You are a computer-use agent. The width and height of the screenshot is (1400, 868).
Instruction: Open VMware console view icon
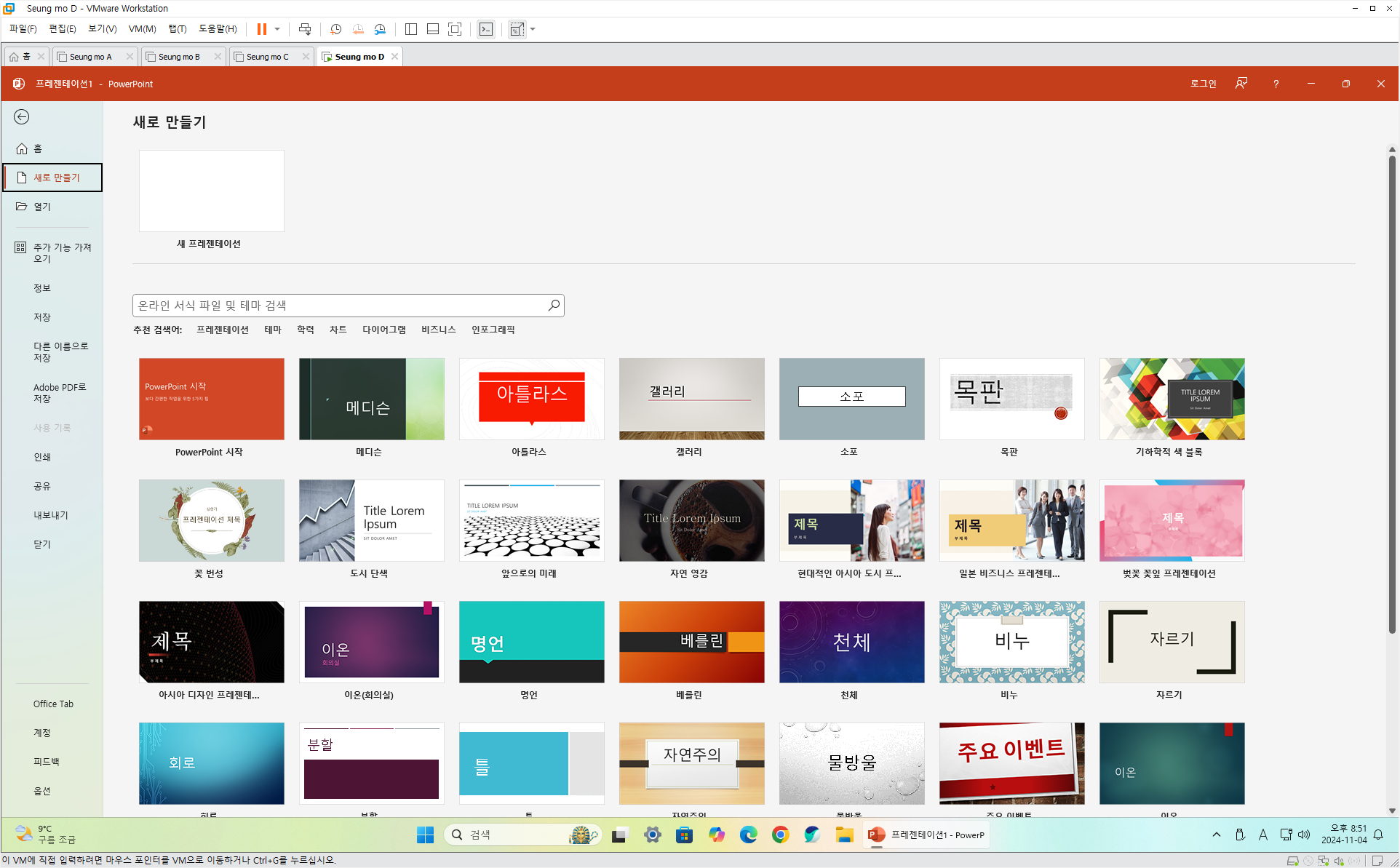[486, 29]
